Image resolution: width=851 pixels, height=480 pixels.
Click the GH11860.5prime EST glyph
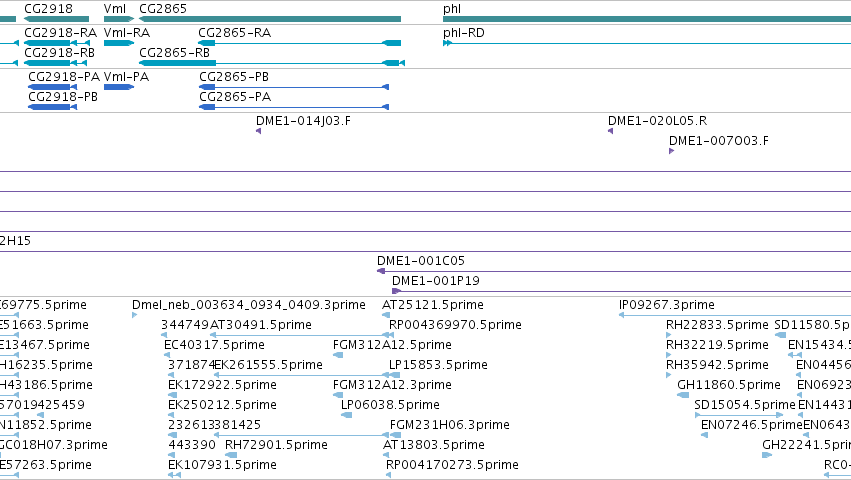(x=683, y=395)
